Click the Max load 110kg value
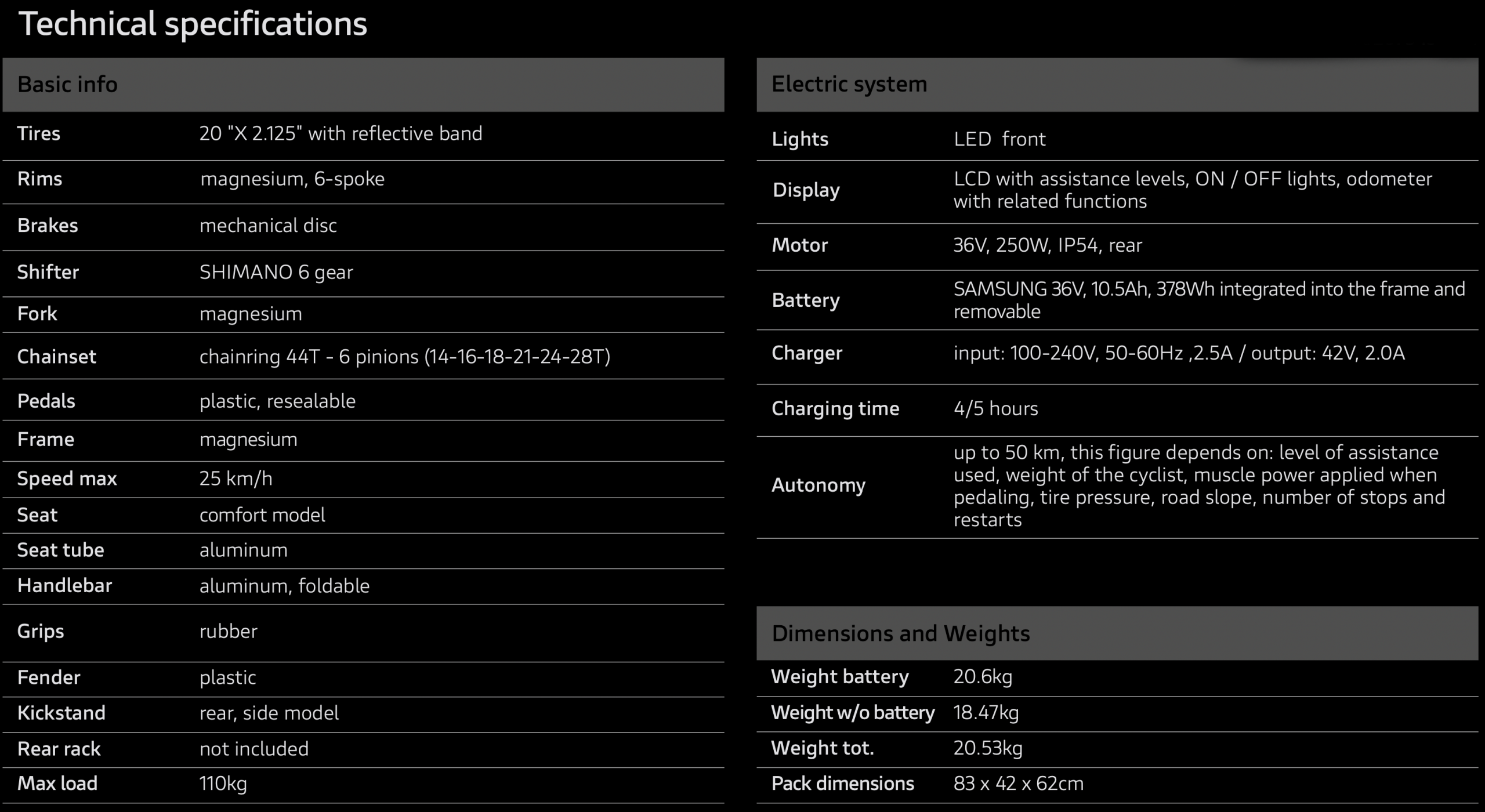 pos(223,784)
